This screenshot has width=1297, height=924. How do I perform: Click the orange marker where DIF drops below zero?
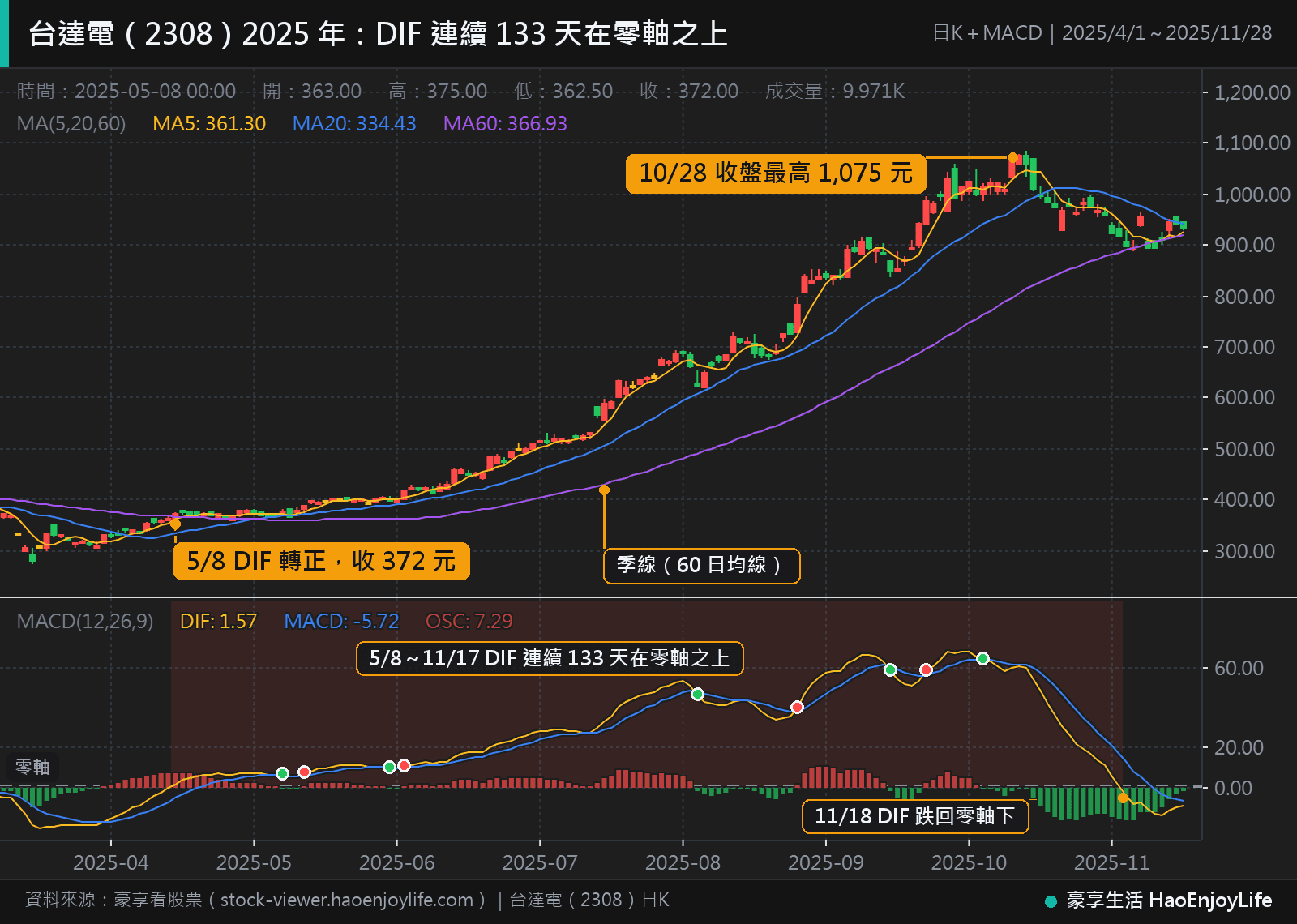(x=1123, y=798)
